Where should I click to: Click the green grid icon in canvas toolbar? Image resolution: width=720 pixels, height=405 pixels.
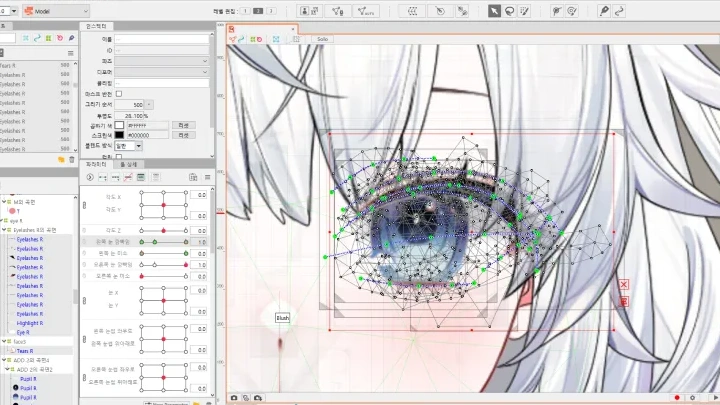(x=253, y=39)
